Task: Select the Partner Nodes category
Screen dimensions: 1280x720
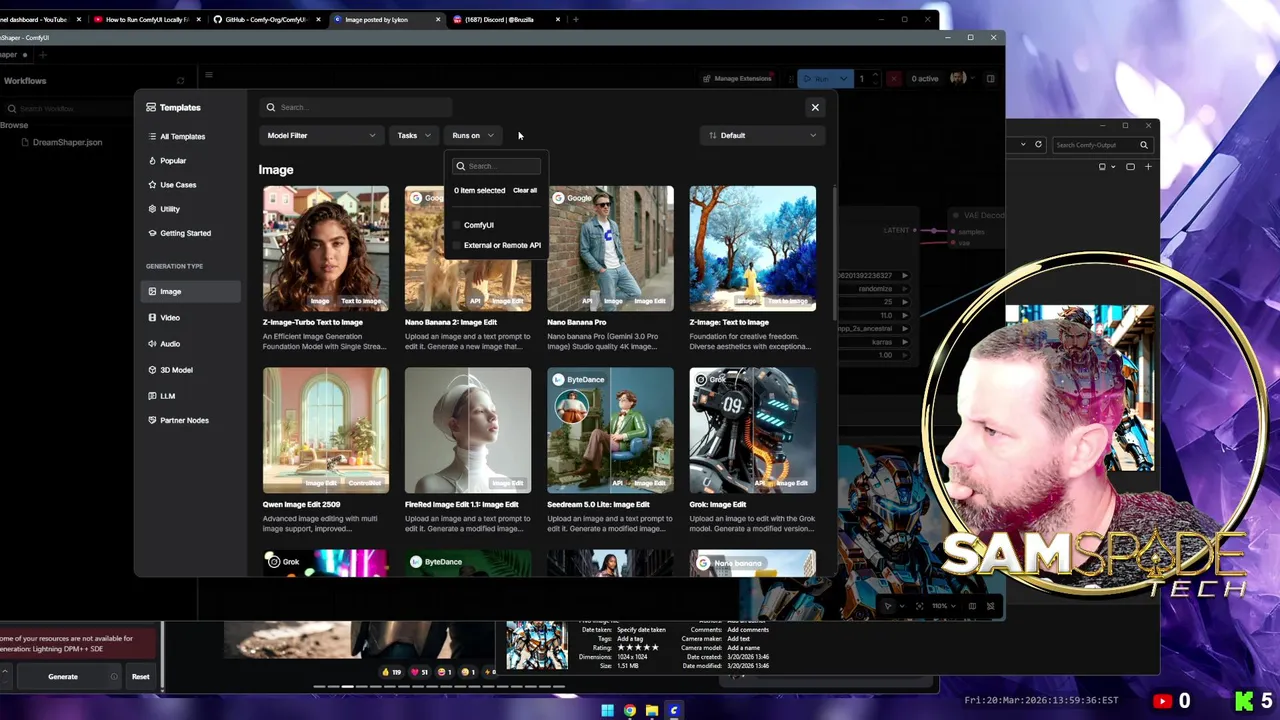Action: tap(191, 420)
